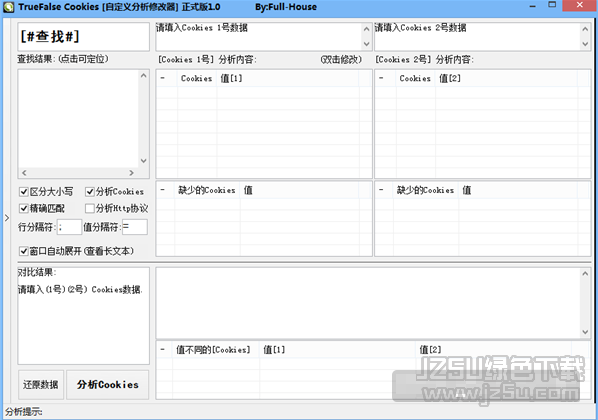Click the 对比结果 text box
The width and height of the screenshot is (598, 420).
click(84, 315)
